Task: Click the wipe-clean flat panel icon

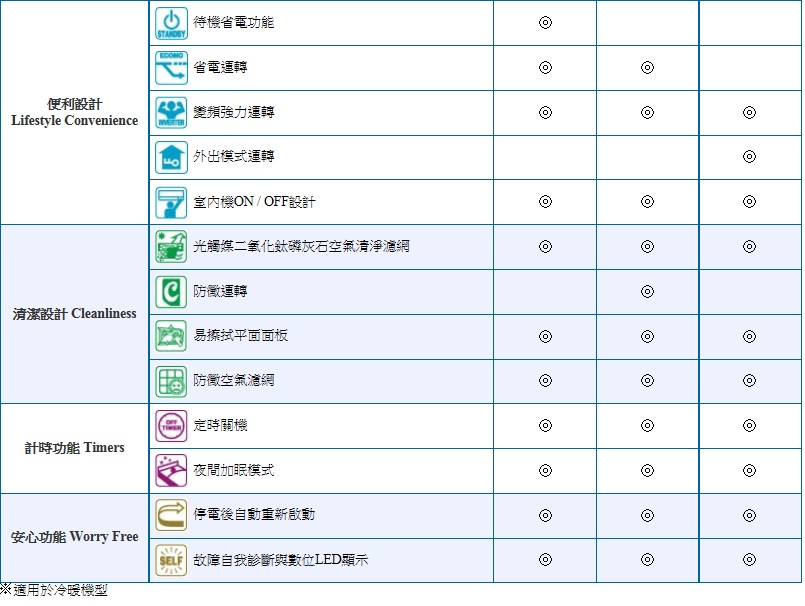Action: pos(171,336)
